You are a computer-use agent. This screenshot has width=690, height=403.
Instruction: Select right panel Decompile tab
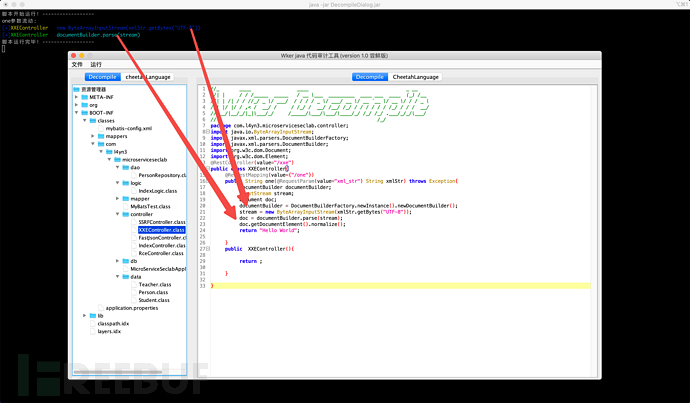point(370,77)
